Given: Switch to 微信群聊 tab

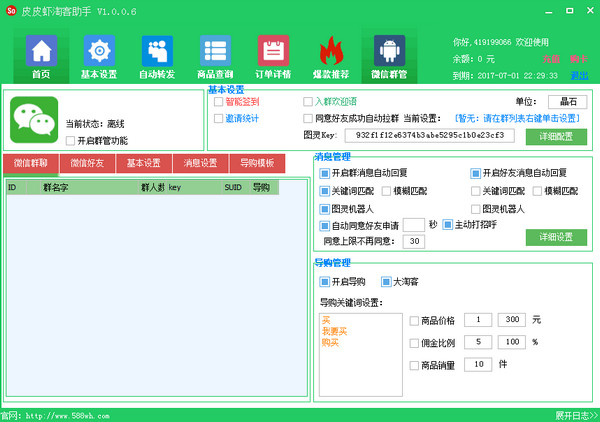Looking at the screenshot, I should point(31,163).
